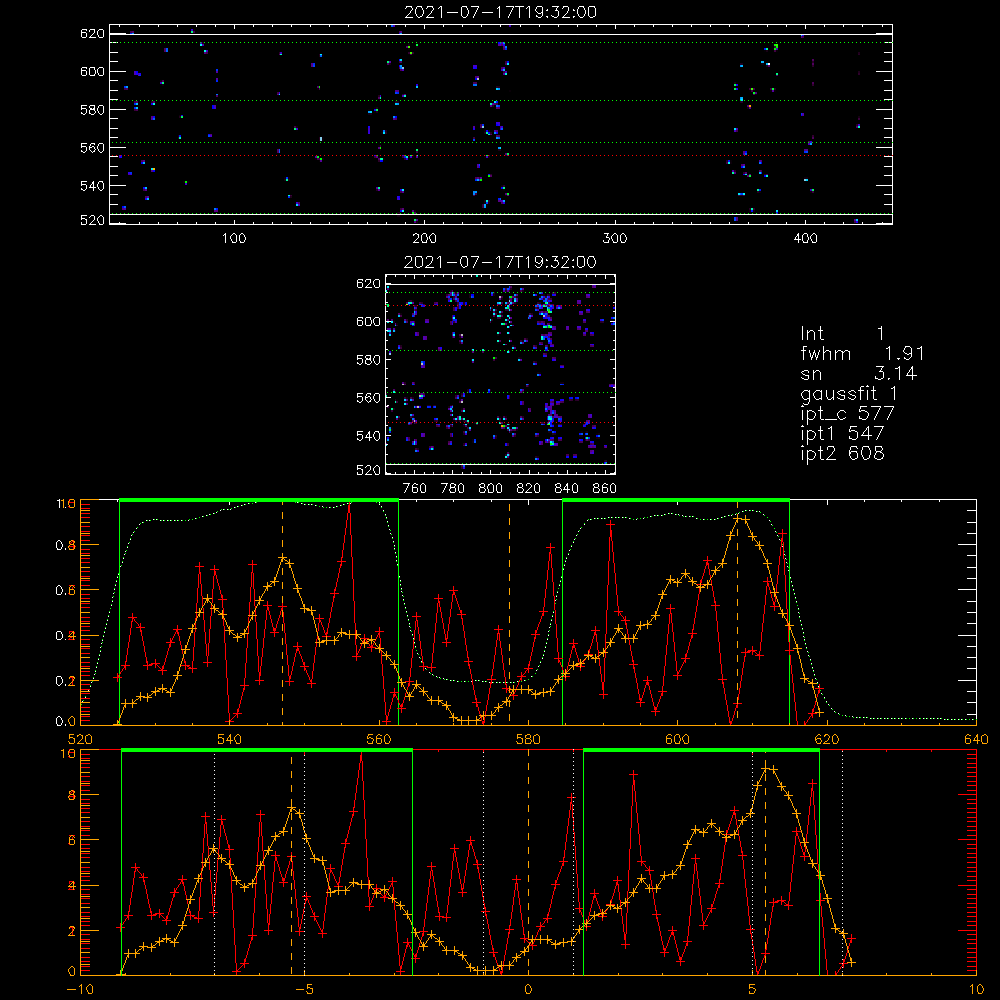Click y-axis label 0.8 on normalized profile plot
Viewport: 1000px width, 1000px height.
click(x=66, y=545)
